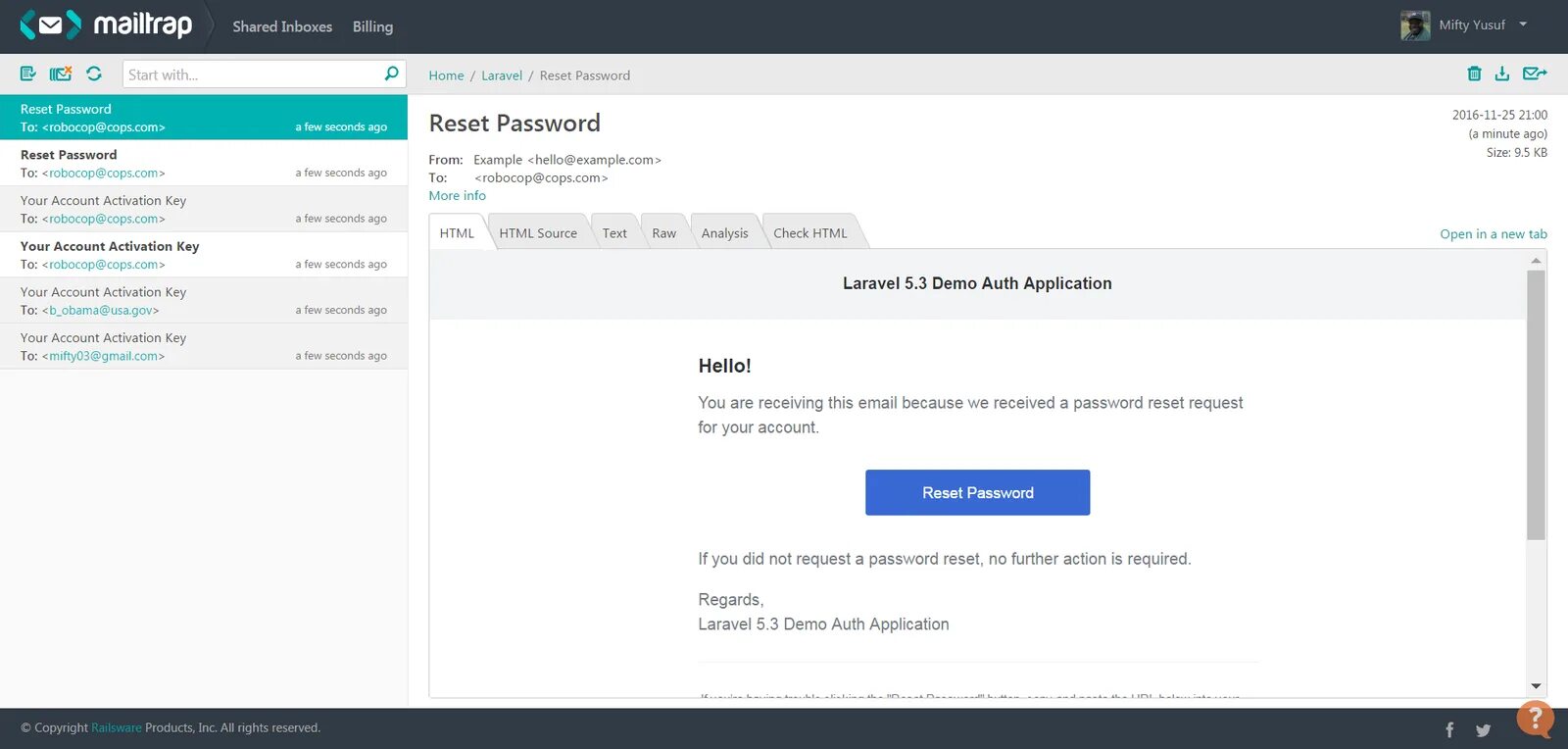Click the search magnifier icon

tap(391, 74)
